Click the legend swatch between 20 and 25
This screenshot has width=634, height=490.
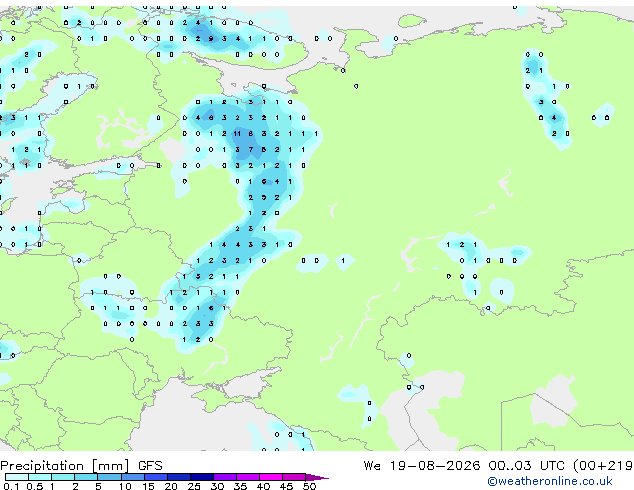[x=179, y=477]
